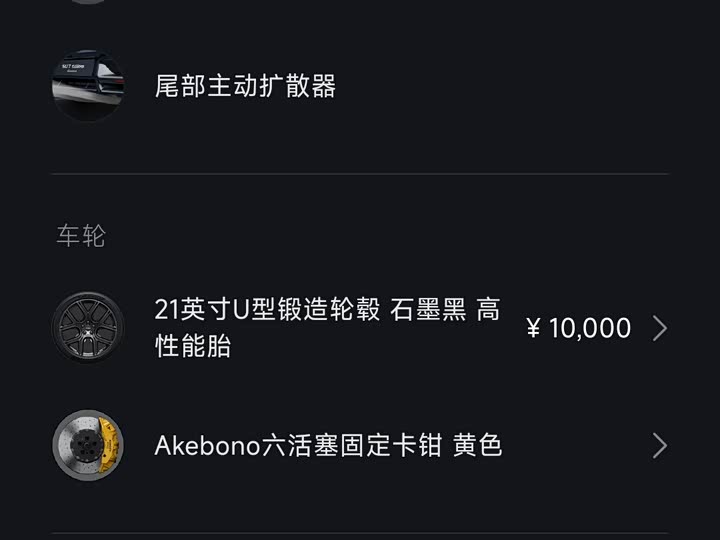720x540 pixels.
Task: Select the 21英寸U型锻造轮毂 wheel label
Action: pyautogui.click(x=267, y=310)
